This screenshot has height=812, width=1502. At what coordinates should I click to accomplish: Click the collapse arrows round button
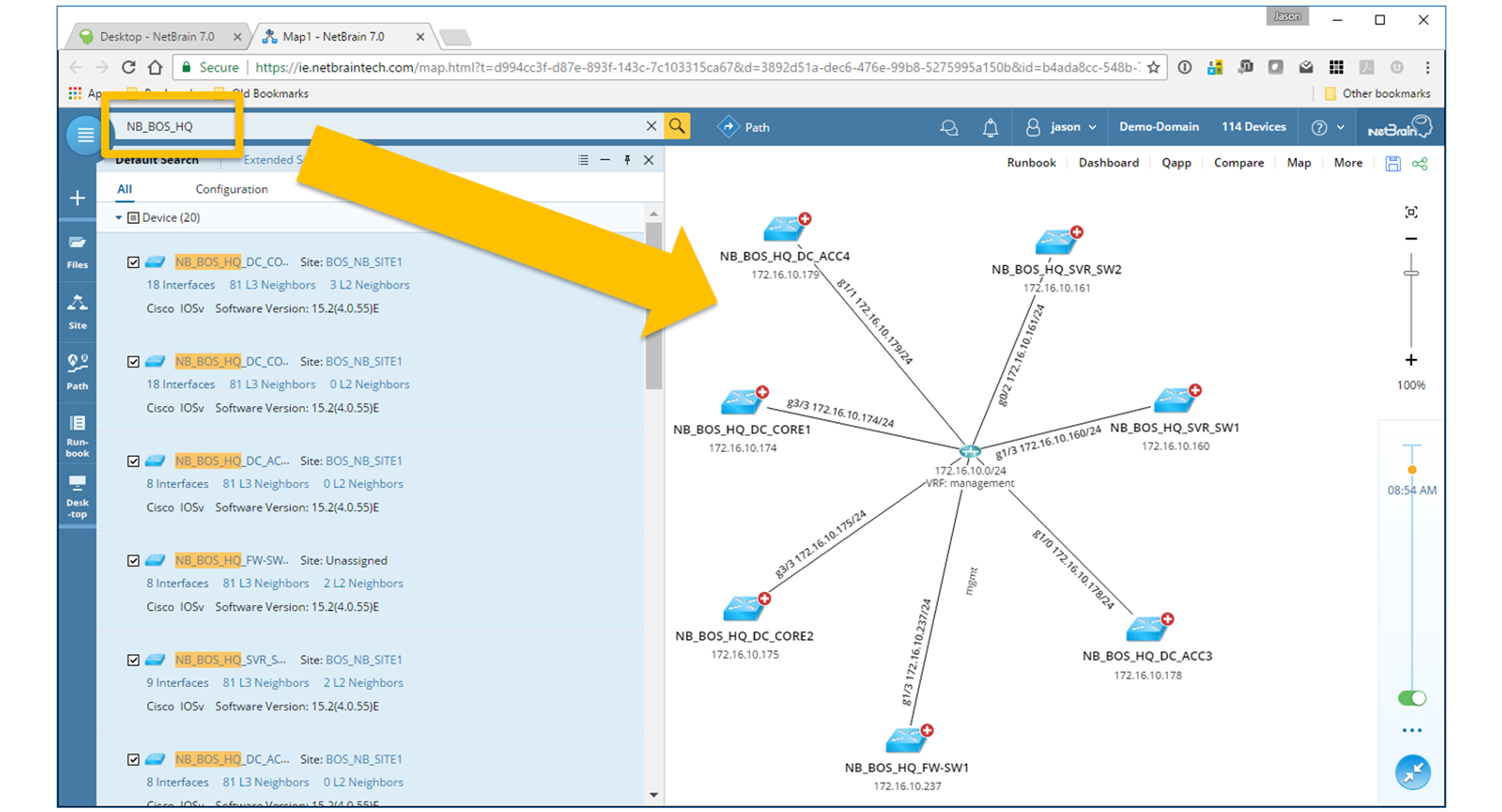click(x=1413, y=773)
